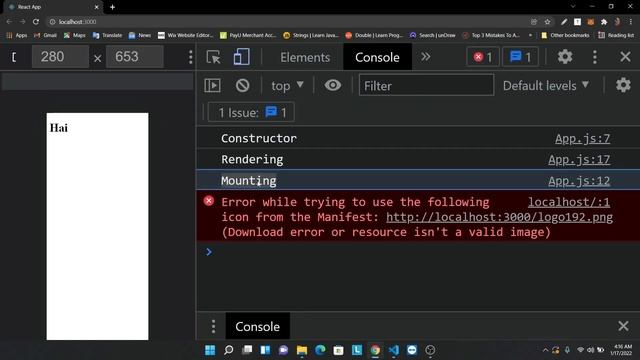This screenshot has width=640, height=360.
Task: Show hidden system tray icons
Action: (545, 350)
